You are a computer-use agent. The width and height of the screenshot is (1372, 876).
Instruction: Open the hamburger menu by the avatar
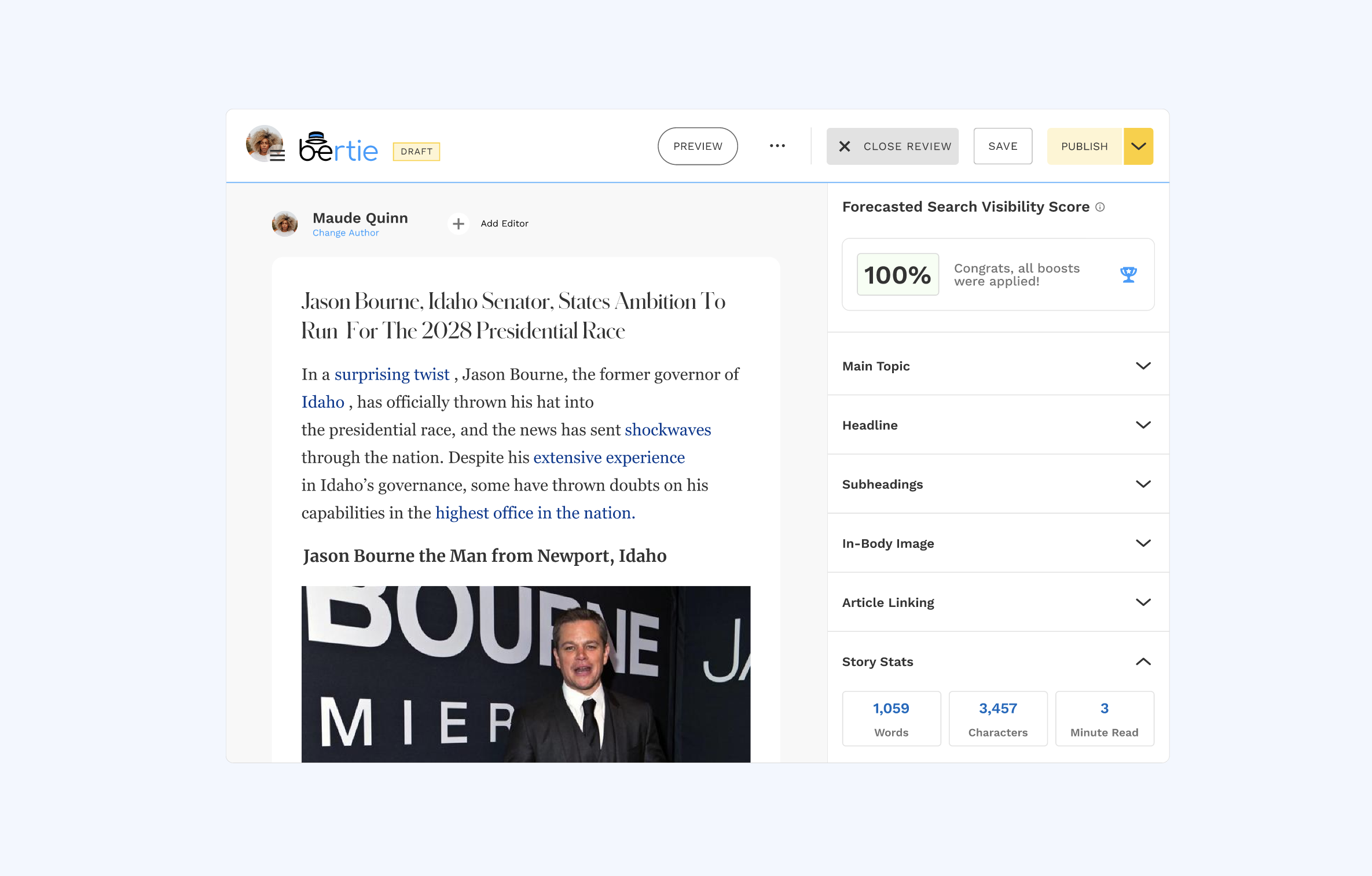[x=277, y=155]
